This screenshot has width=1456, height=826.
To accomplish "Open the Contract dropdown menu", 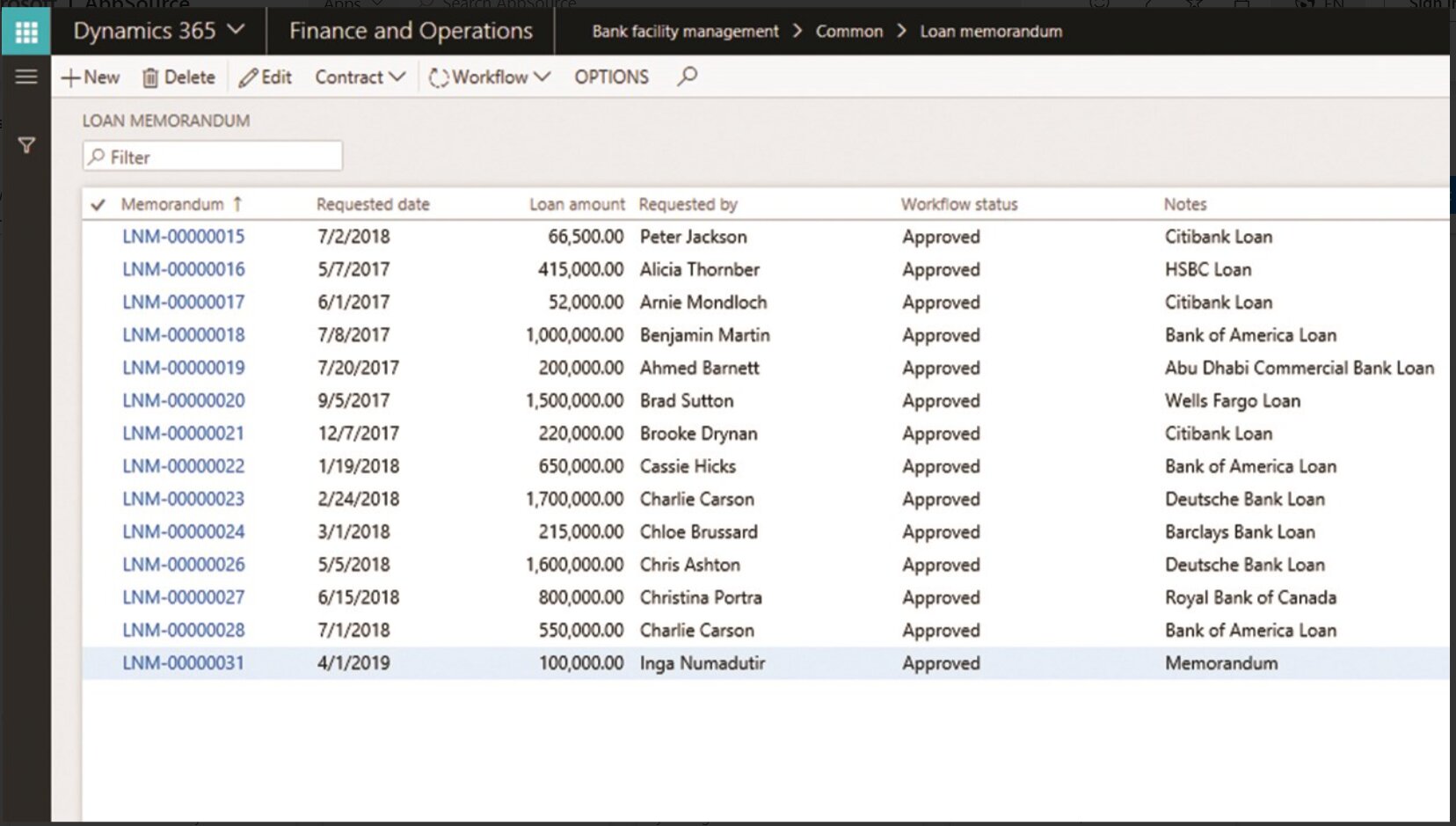I will click(360, 77).
